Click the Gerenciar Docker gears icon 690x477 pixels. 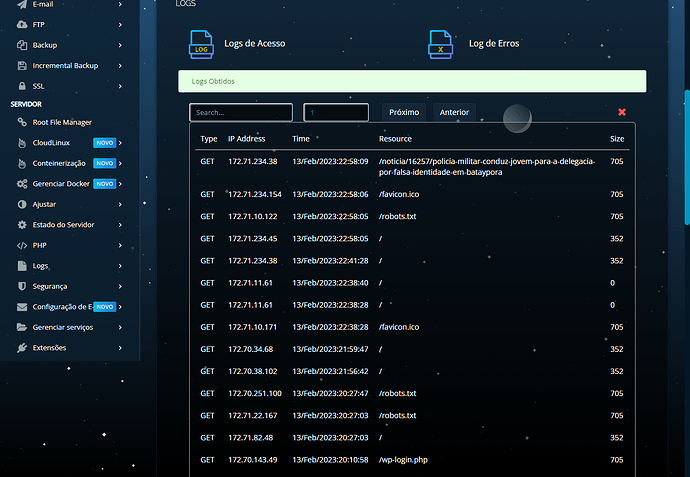pyautogui.click(x=22, y=183)
